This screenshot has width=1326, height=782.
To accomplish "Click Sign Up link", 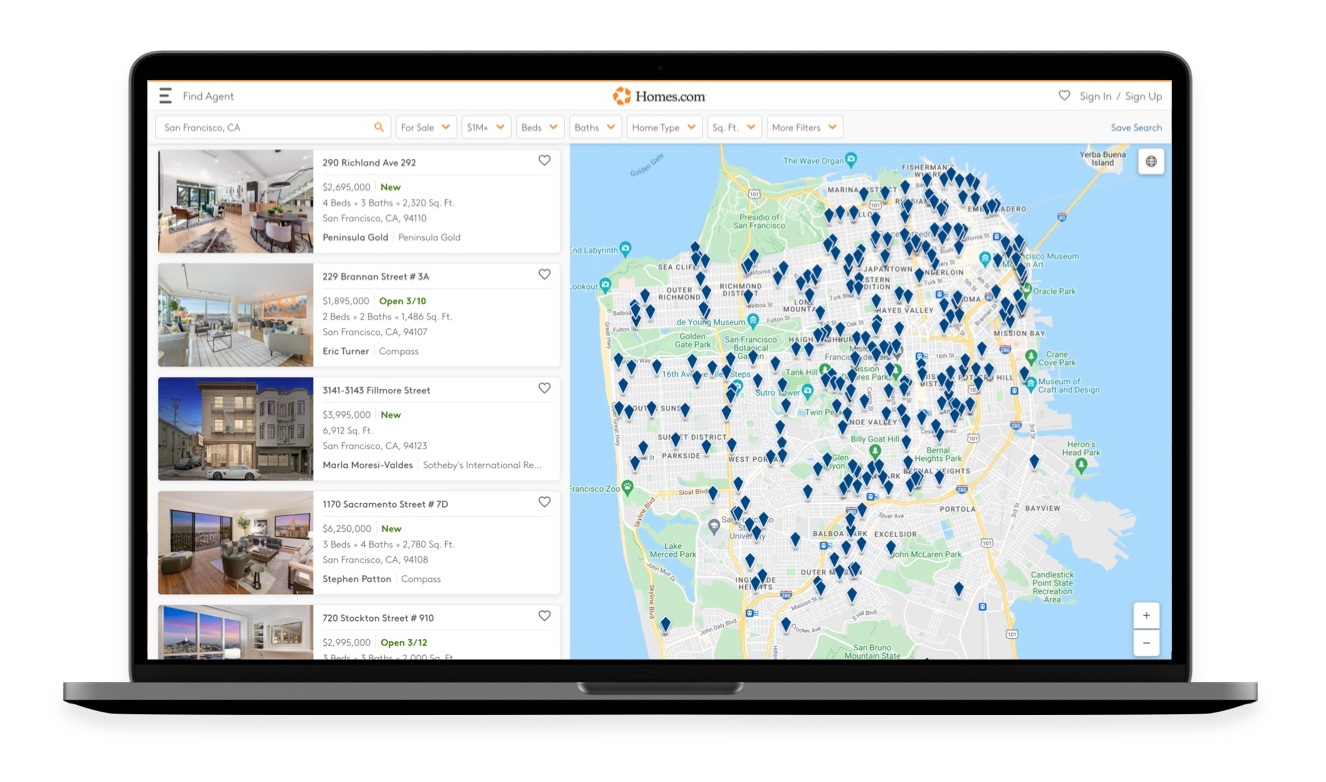I will [1143, 96].
